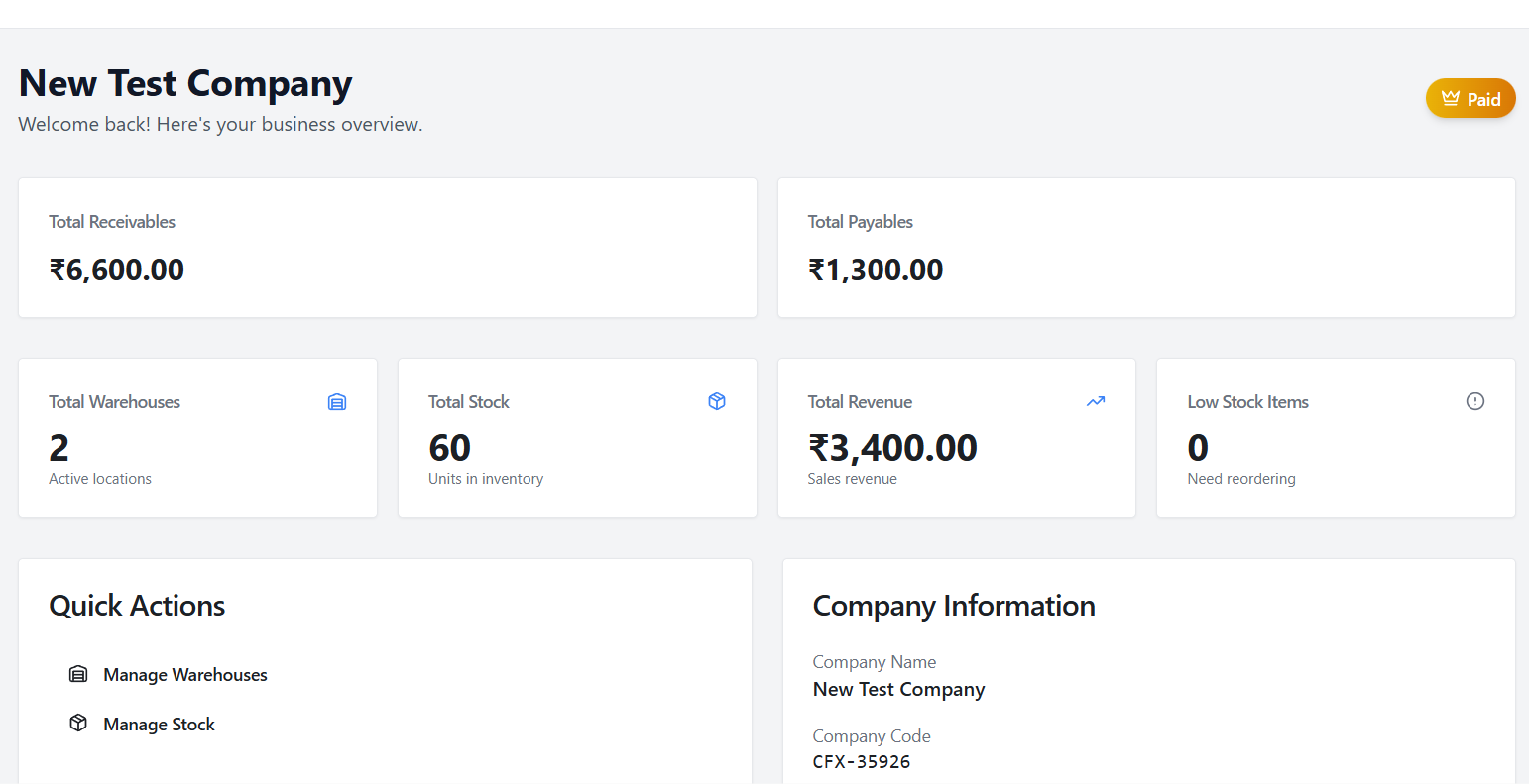This screenshot has width=1529, height=784.
Task: Click the Quick Actions heading
Action: (137, 605)
